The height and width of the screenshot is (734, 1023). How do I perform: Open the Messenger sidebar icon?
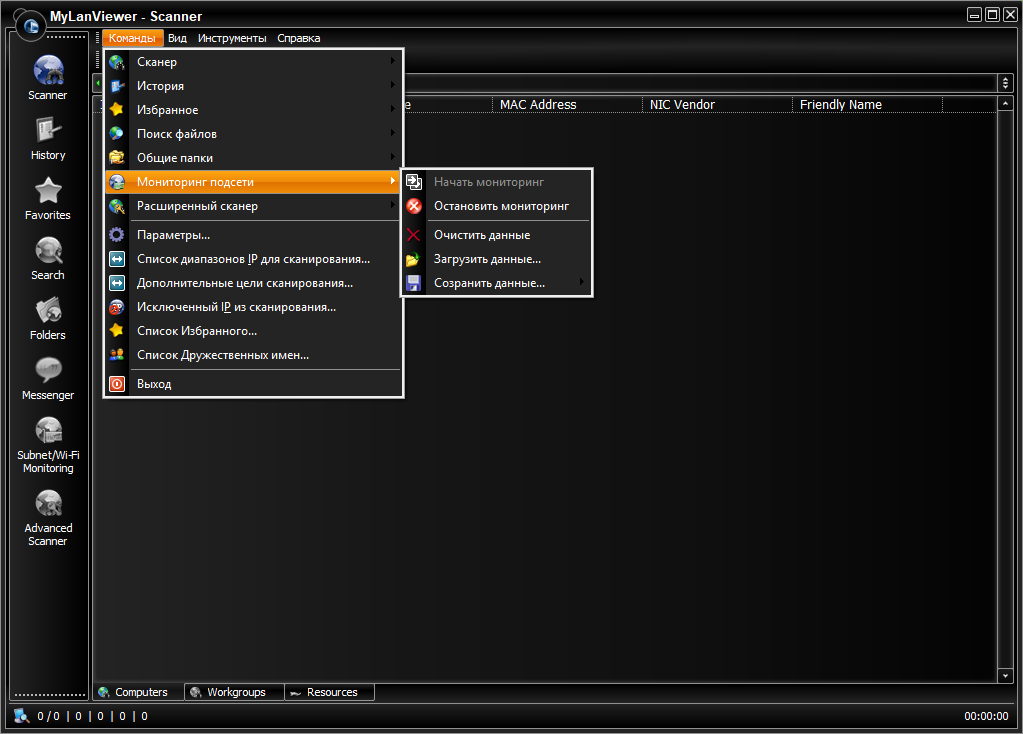pyautogui.click(x=48, y=371)
